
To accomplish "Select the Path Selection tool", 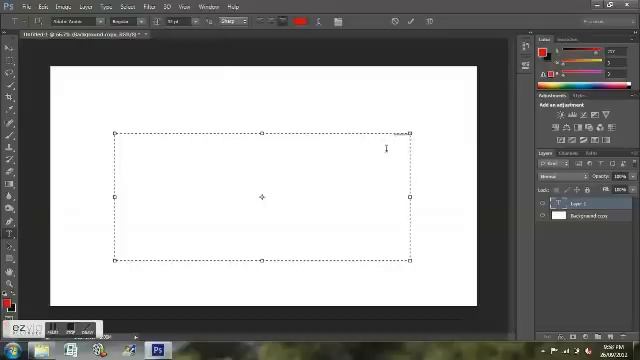I will (x=9, y=247).
